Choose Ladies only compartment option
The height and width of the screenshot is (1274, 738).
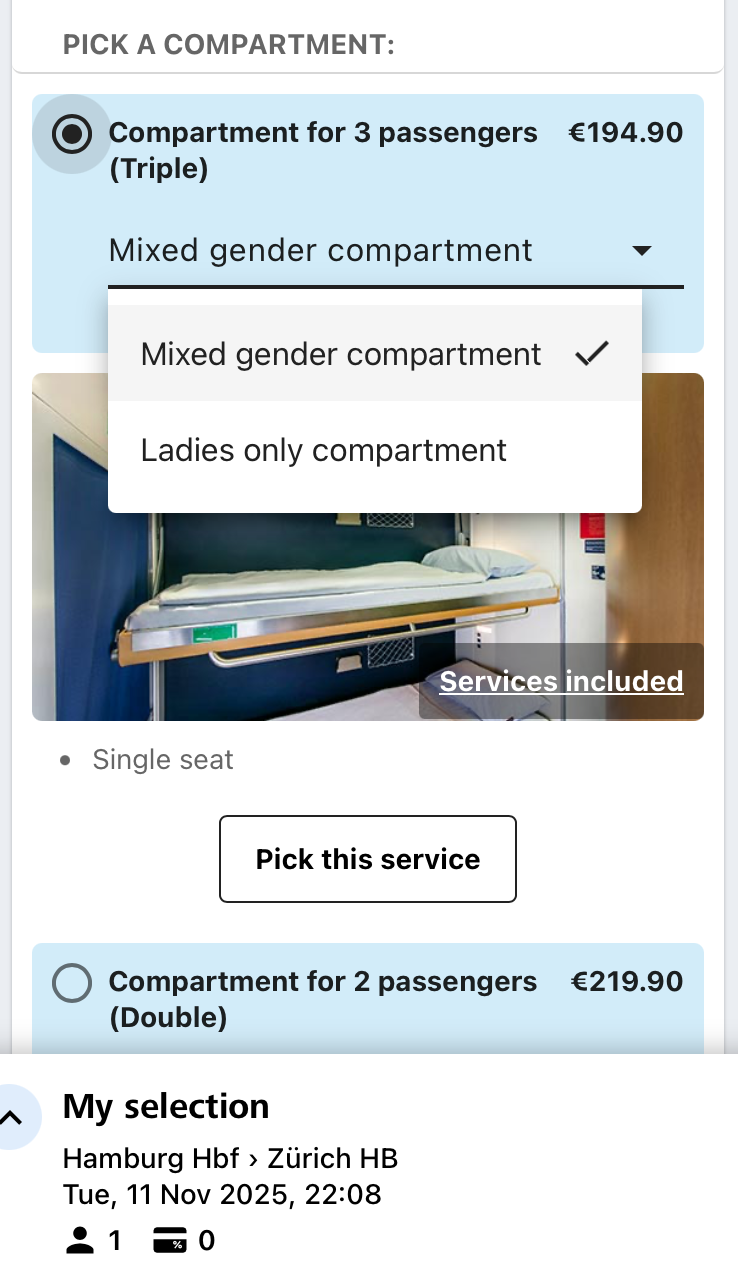(x=324, y=451)
